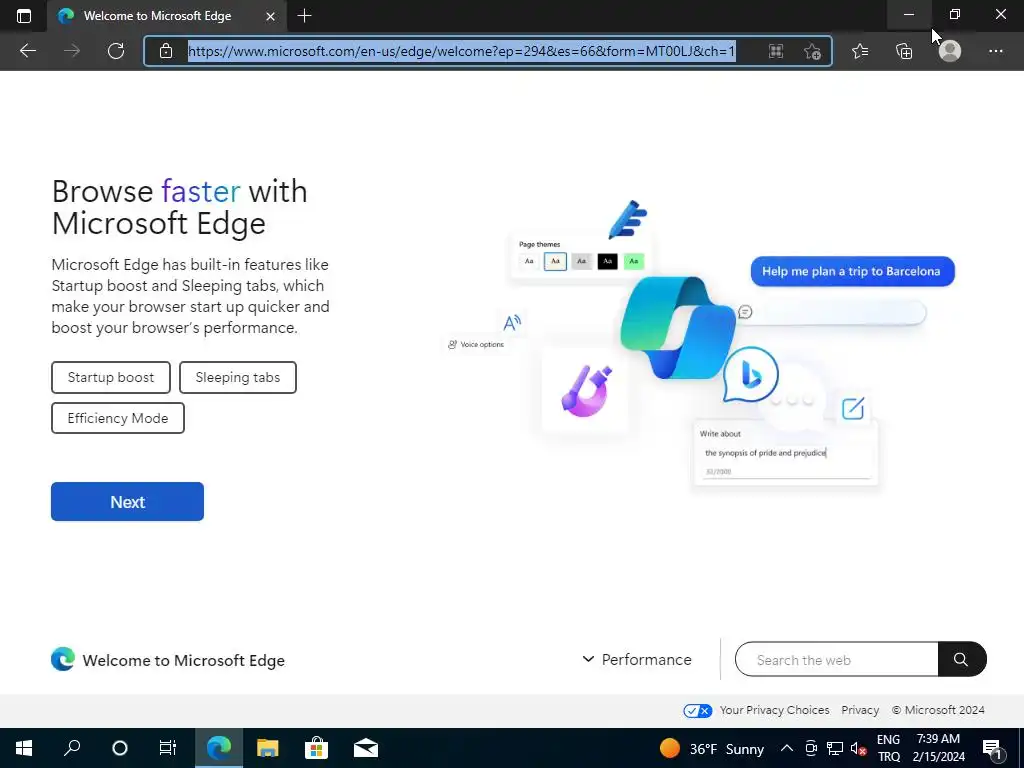Open Task View in taskbar
The height and width of the screenshot is (768, 1024).
168,748
